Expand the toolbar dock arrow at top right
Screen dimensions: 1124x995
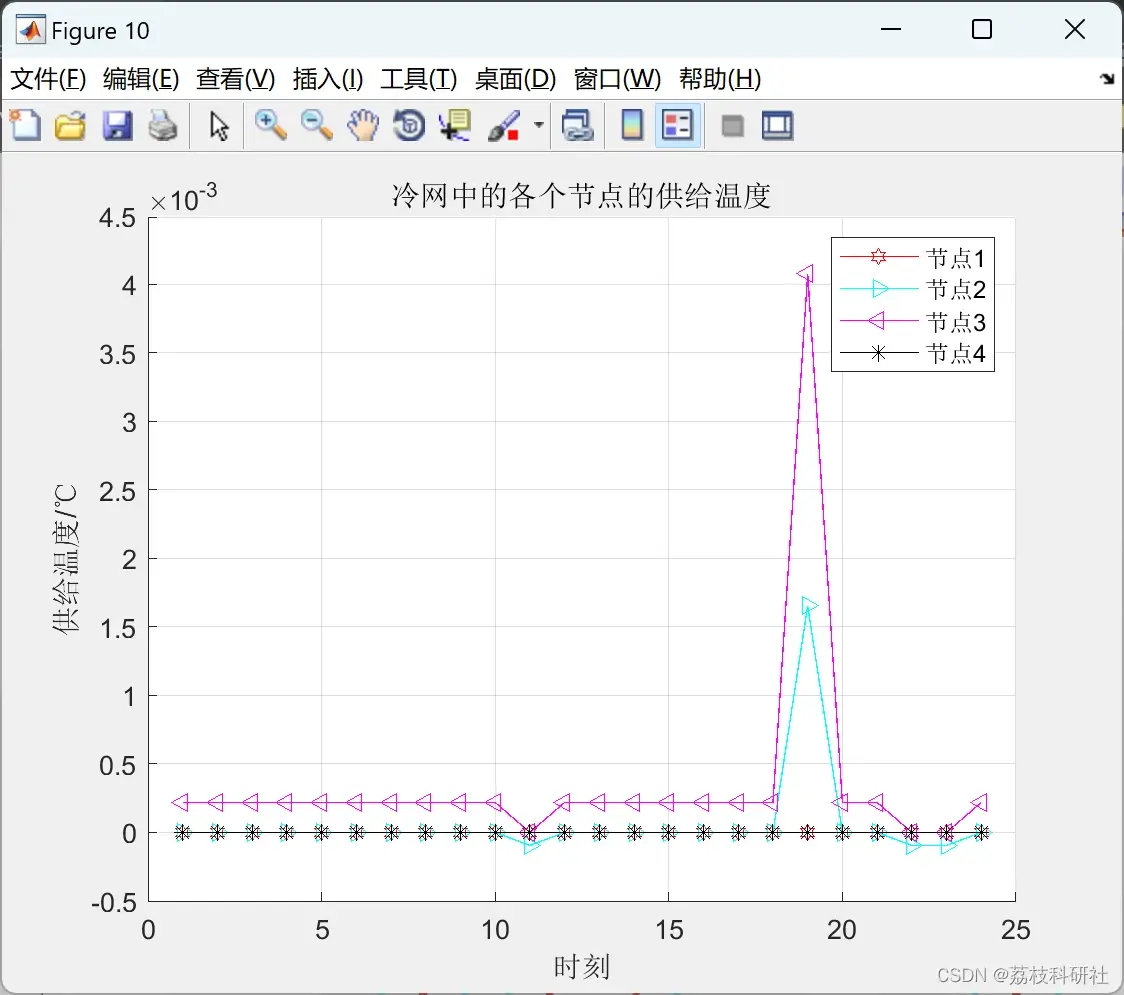[1108, 78]
